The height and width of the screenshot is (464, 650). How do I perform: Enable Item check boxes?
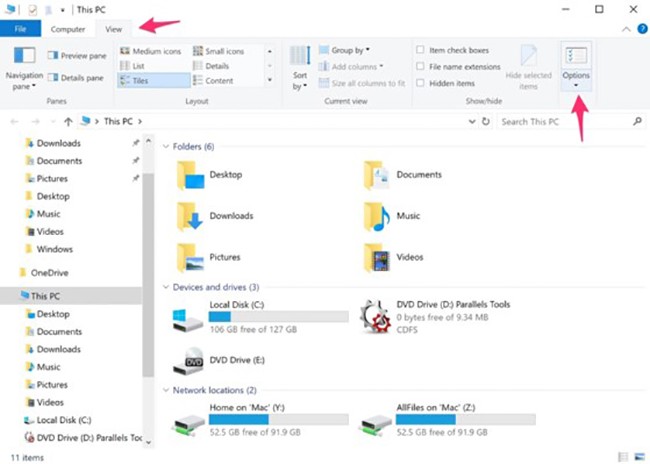[420, 50]
